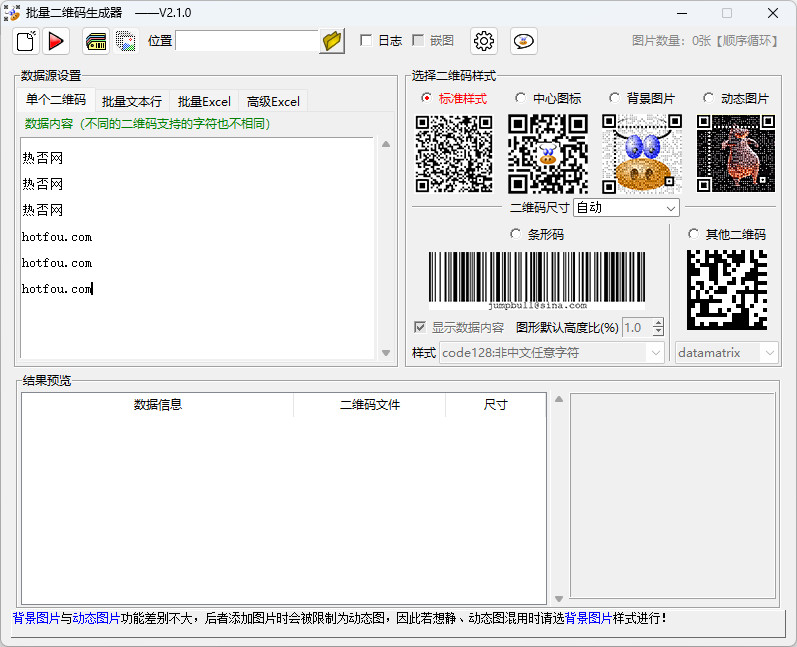Click the animated QR code sample
This screenshot has width=797, height=647.
tap(735, 154)
